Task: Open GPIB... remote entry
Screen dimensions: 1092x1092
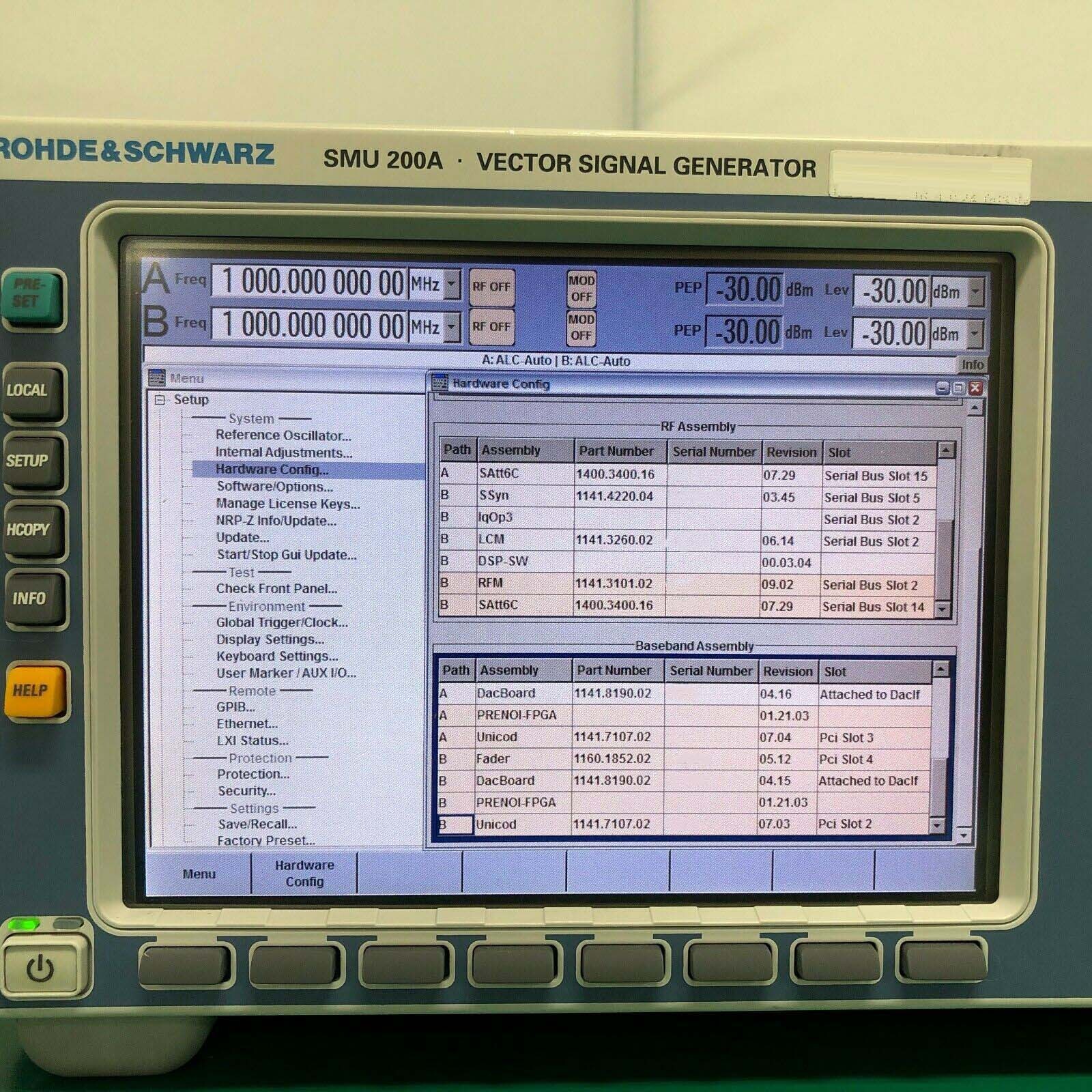Action: [x=235, y=707]
